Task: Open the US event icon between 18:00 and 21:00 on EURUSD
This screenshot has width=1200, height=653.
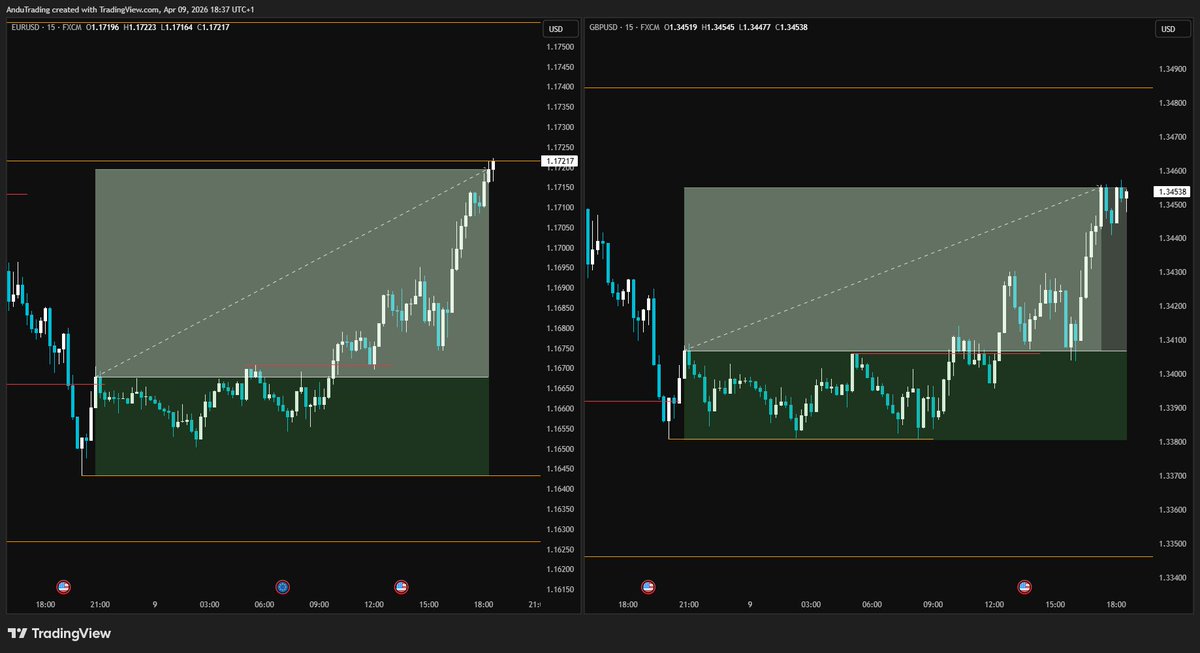Action: pyautogui.click(x=64, y=587)
